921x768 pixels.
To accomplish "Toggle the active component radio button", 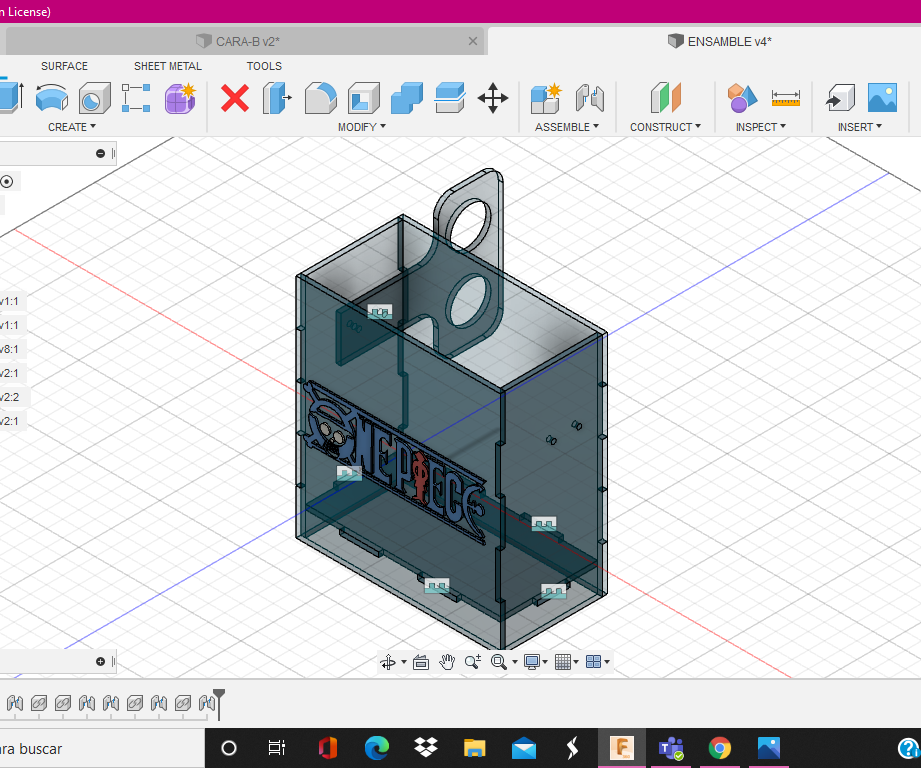I will [x=7, y=181].
